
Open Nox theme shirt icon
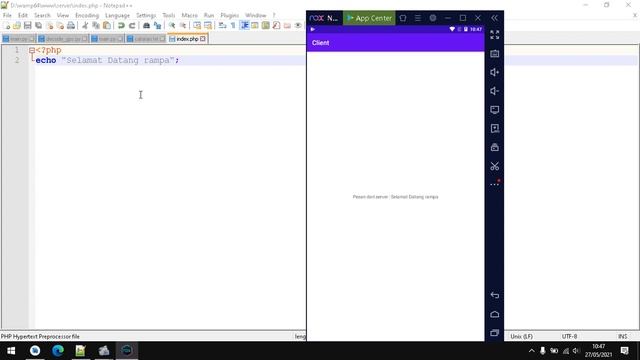tap(403, 18)
